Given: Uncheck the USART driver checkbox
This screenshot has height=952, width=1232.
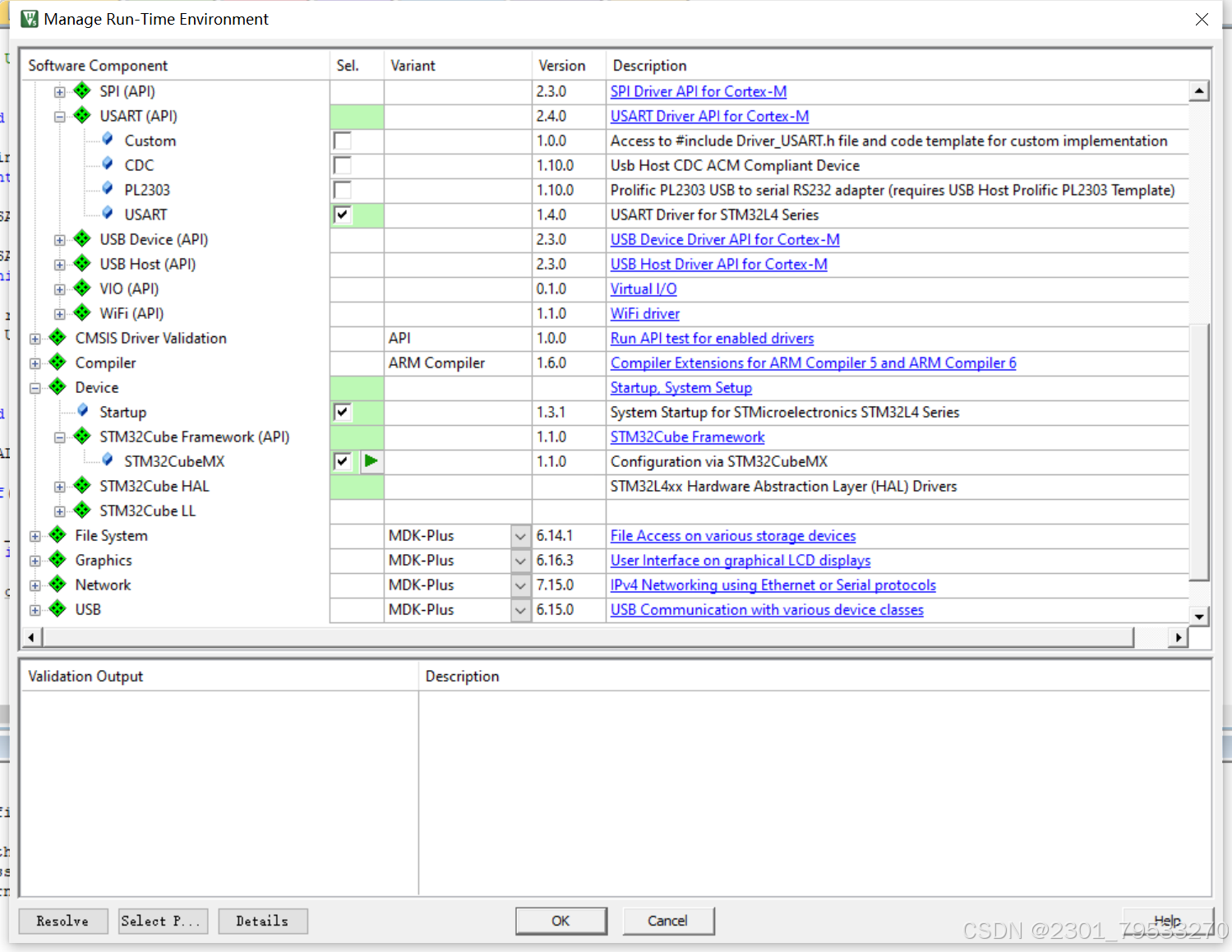Looking at the screenshot, I should 342,215.
